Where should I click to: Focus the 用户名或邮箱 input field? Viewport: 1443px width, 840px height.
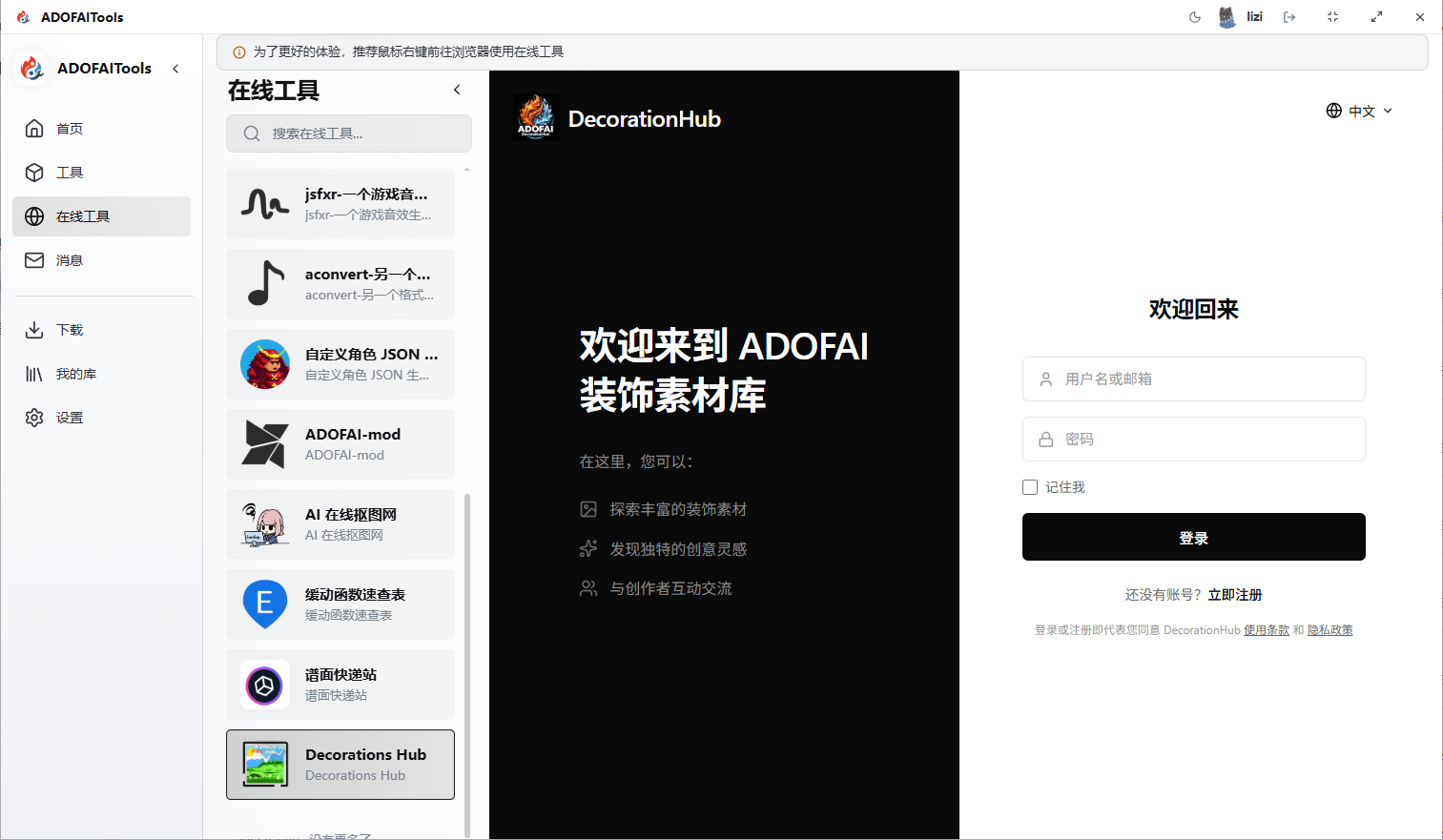coord(1194,379)
